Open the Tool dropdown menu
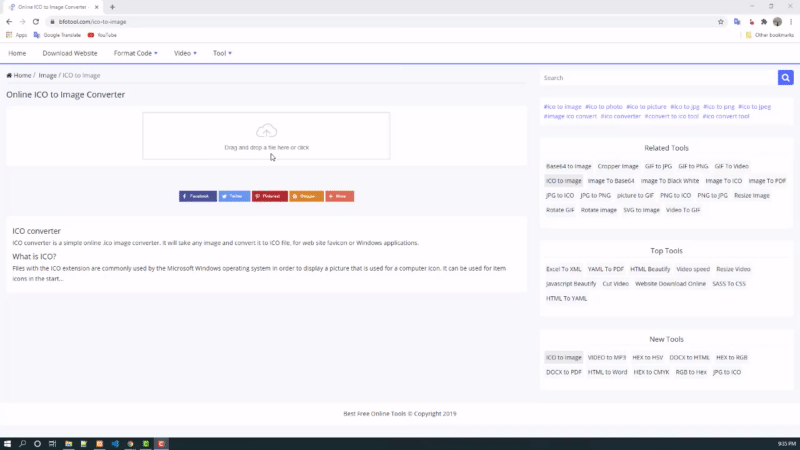This screenshot has width=800, height=450. [222, 53]
